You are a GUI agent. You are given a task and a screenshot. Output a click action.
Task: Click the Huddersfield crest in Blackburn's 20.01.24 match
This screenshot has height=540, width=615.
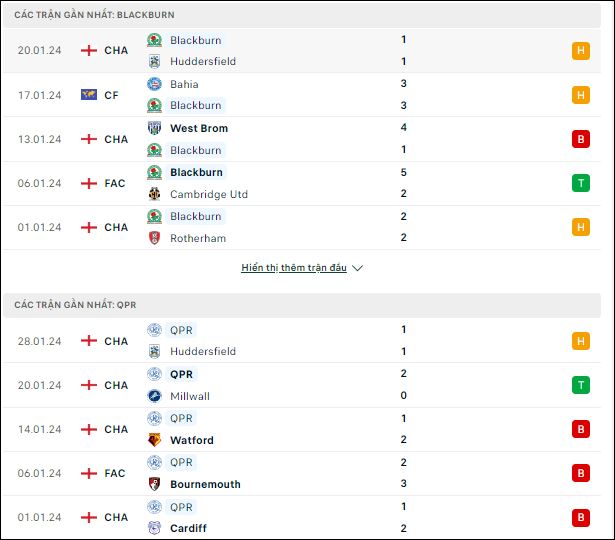tap(155, 62)
